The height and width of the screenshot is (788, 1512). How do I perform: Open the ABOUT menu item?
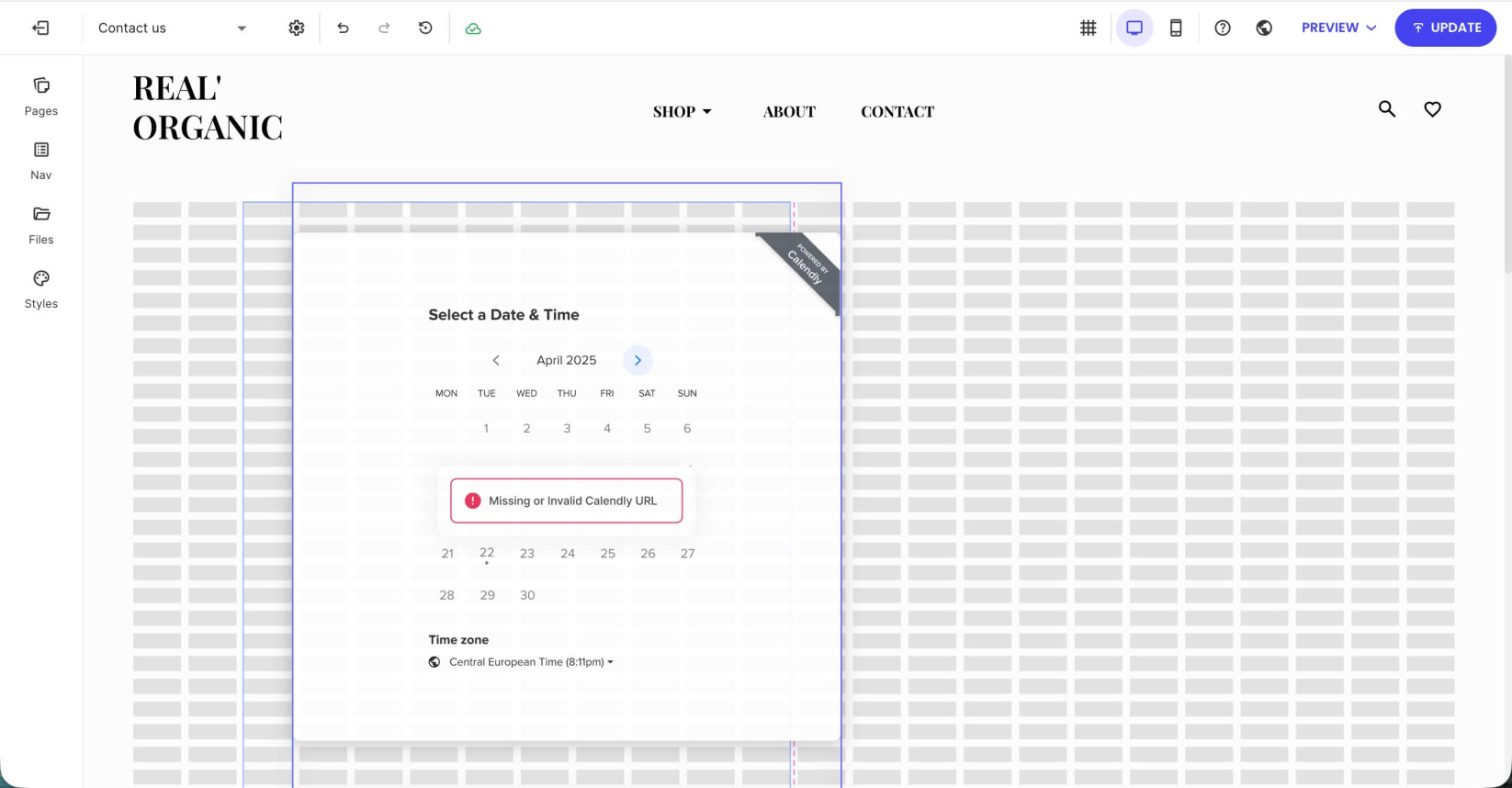[789, 111]
